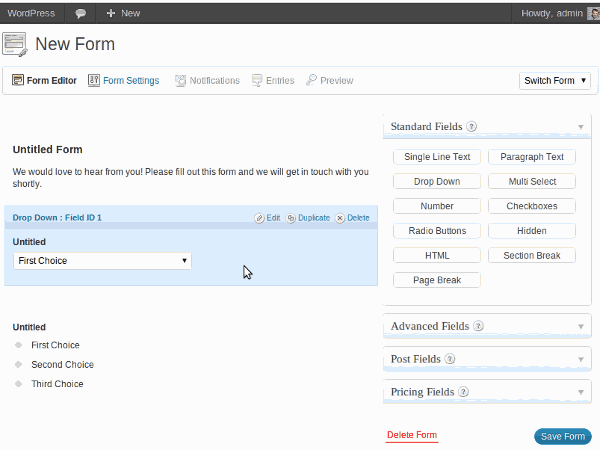Add a Single Line Text field

(437, 157)
